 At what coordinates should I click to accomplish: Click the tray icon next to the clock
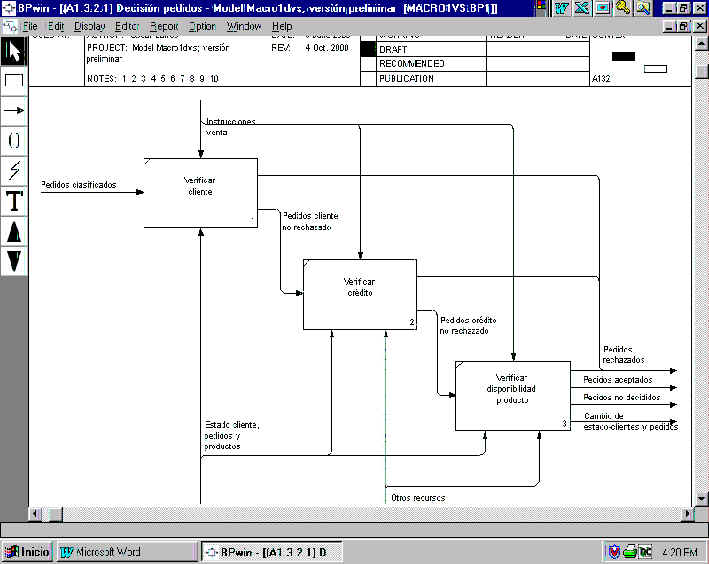pos(646,552)
